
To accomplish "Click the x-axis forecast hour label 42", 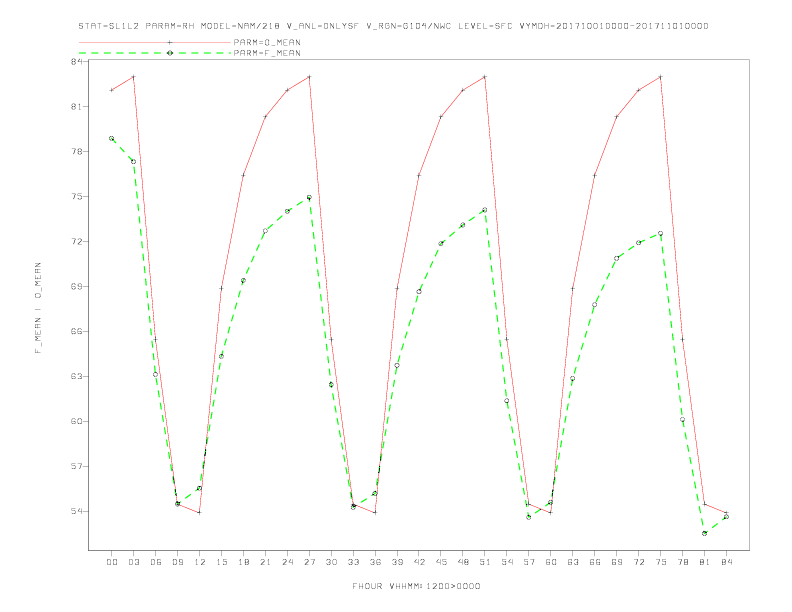I will click(x=419, y=562).
